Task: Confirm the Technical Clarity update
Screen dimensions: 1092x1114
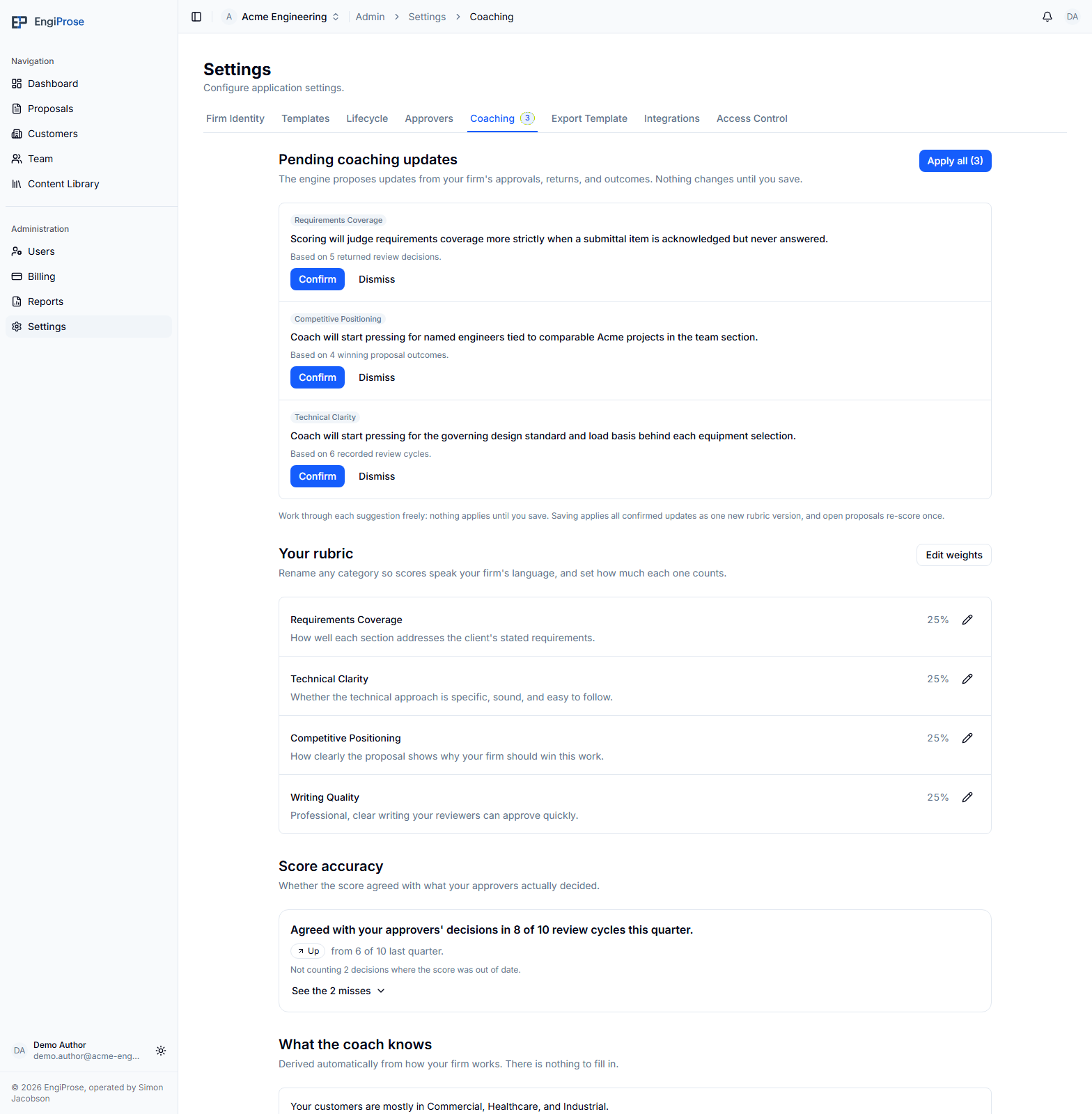Action: [318, 476]
